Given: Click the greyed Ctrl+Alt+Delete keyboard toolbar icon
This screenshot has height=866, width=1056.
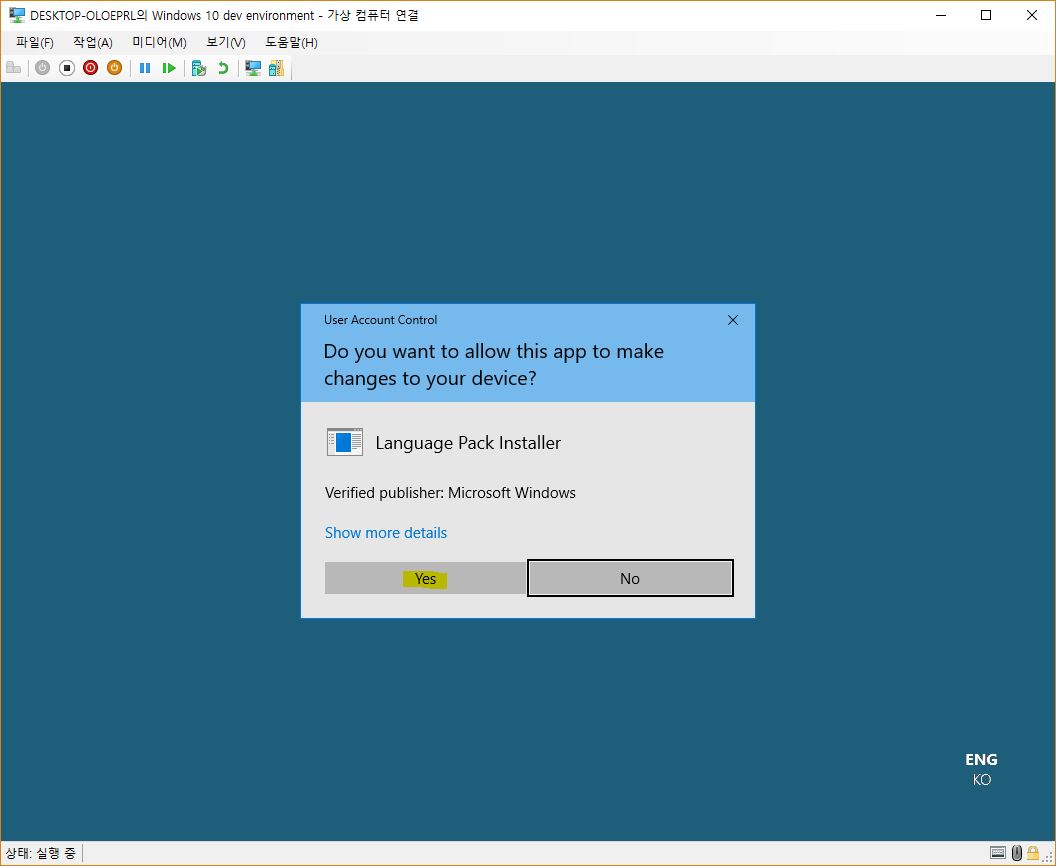Looking at the screenshot, I should (x=13, y=68).
